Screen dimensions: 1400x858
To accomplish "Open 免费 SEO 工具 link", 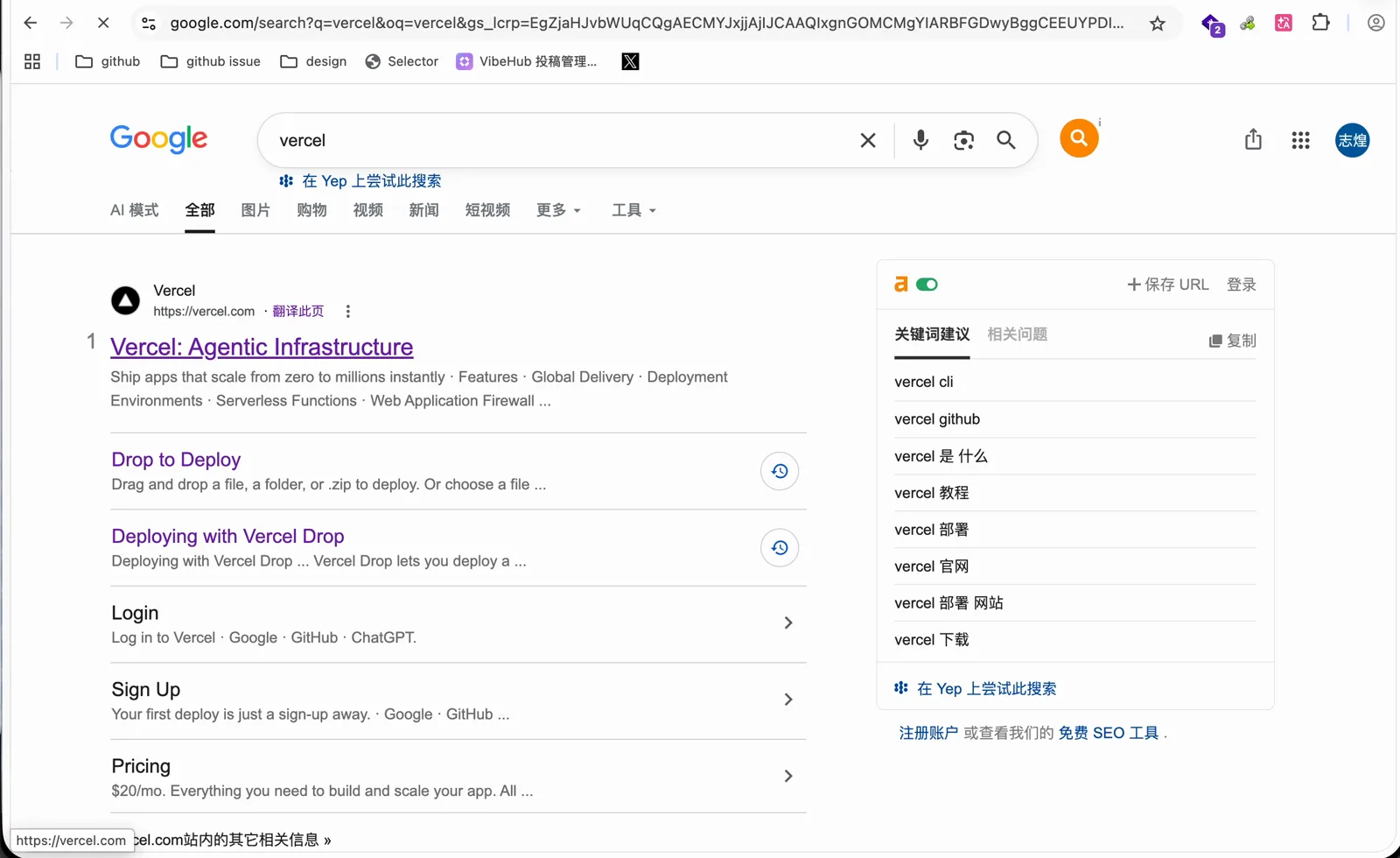I will (1109, 734).
